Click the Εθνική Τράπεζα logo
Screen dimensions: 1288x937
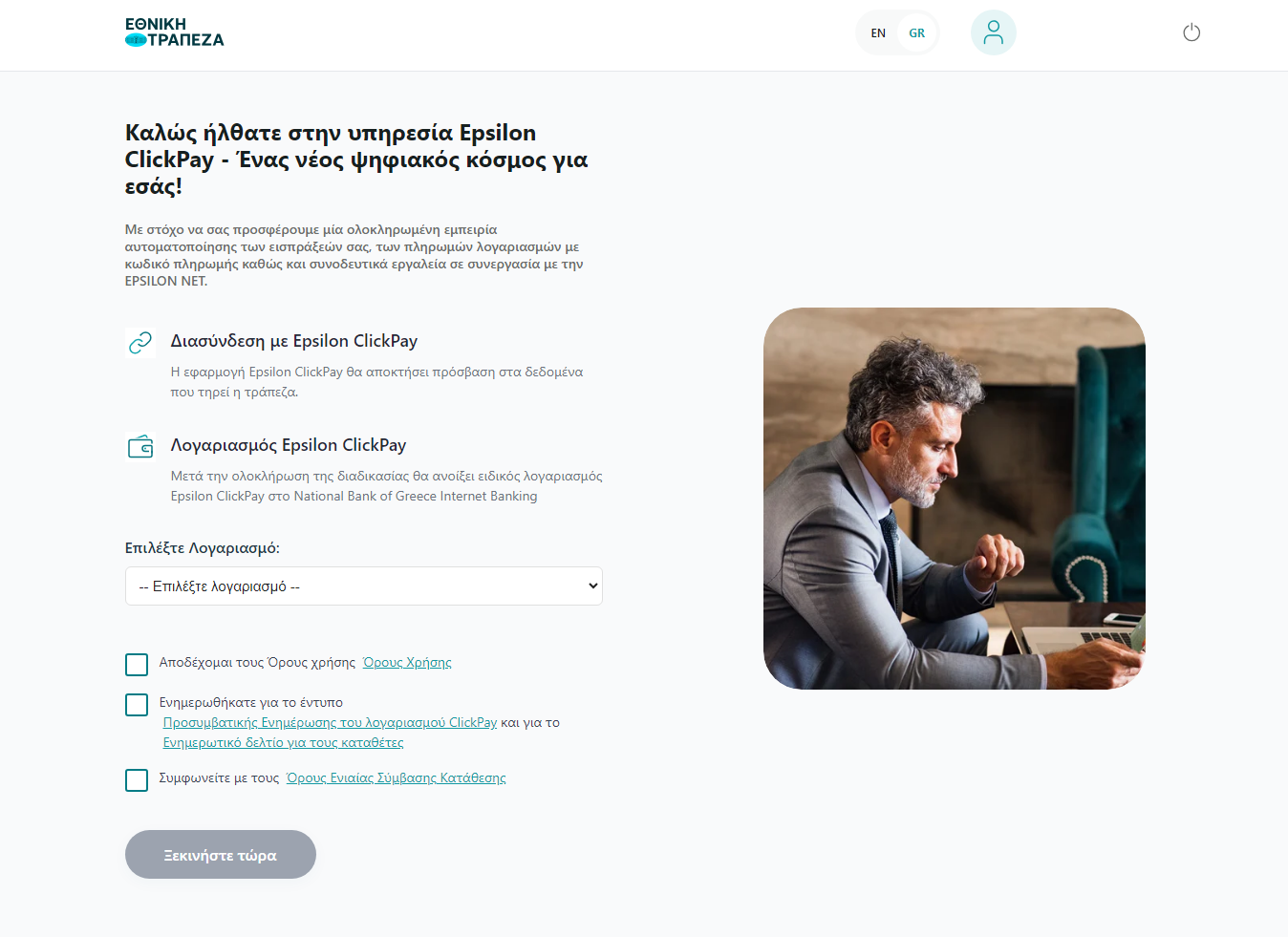(175, 32)
